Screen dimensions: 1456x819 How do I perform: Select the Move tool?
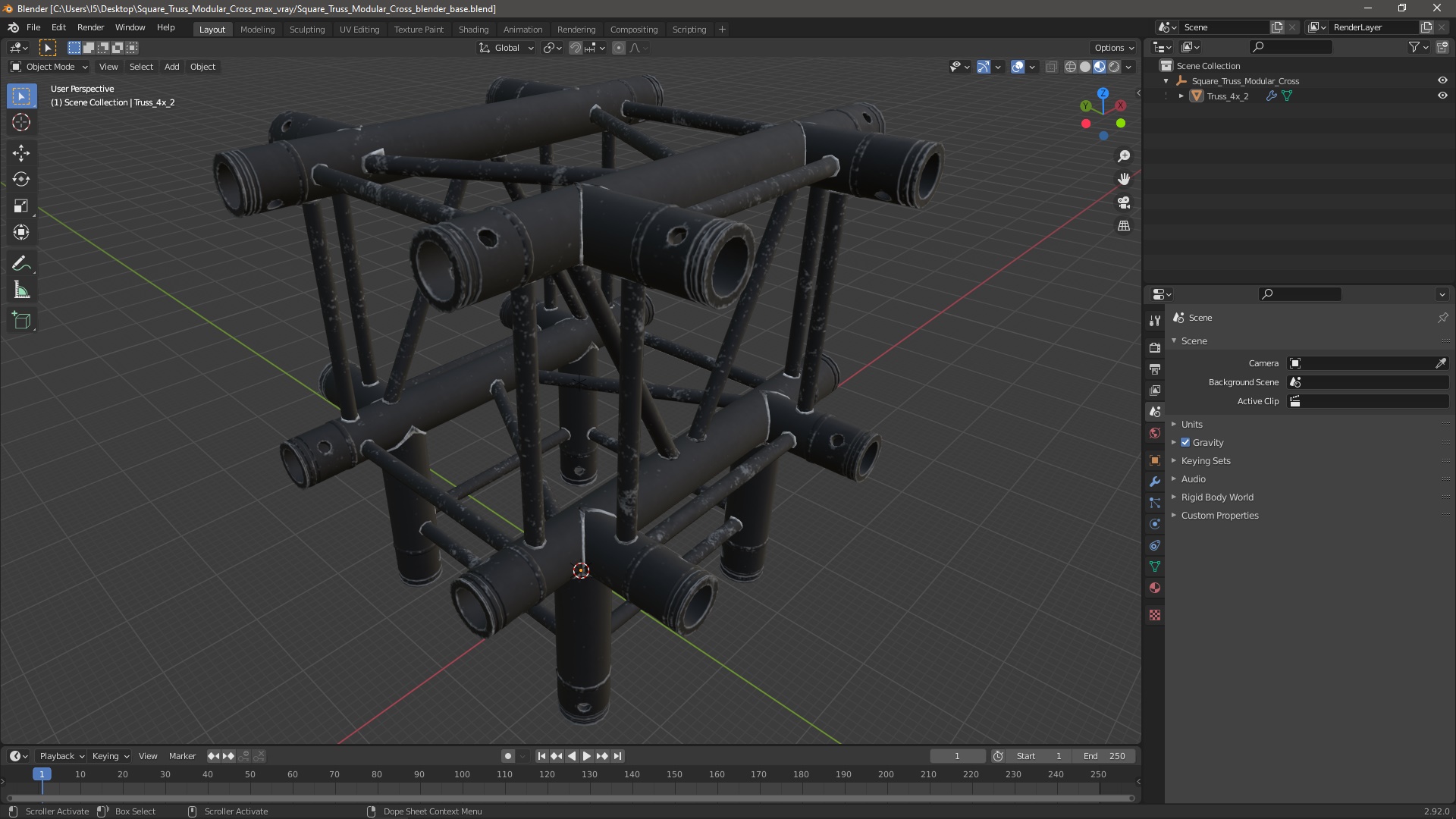click(x=21, y=152)
